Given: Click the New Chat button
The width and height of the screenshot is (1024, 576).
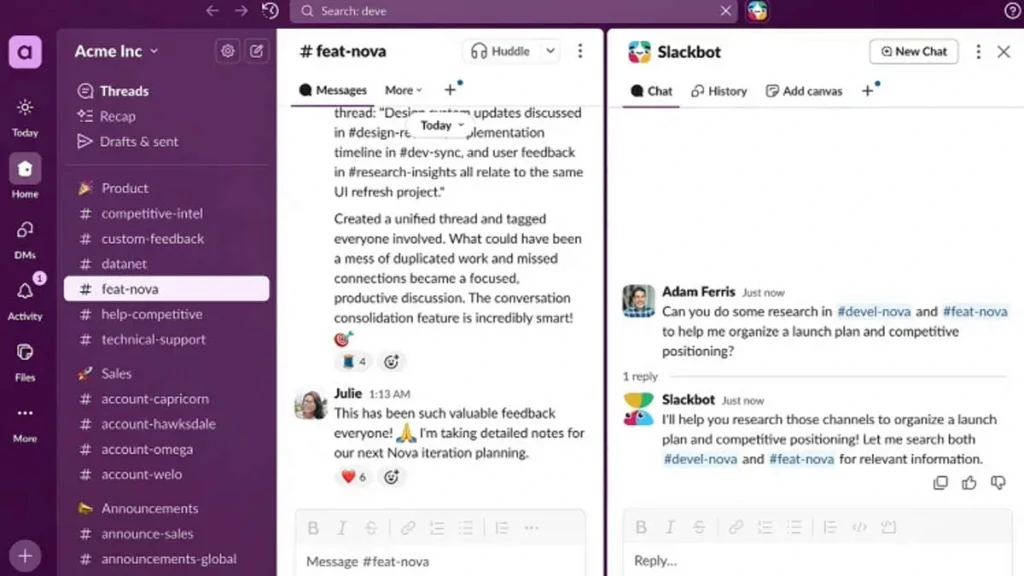Looking at the screenshot, I should point(913,51).
